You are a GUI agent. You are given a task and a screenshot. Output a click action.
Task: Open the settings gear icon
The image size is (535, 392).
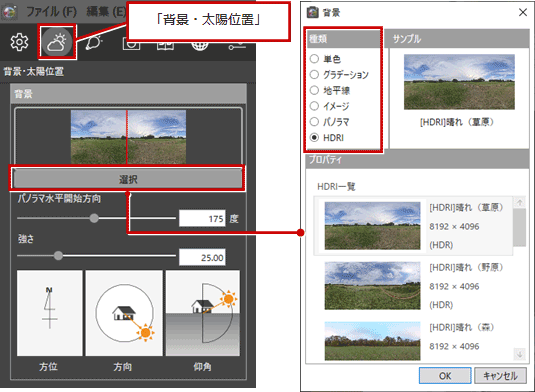(19, 42)
